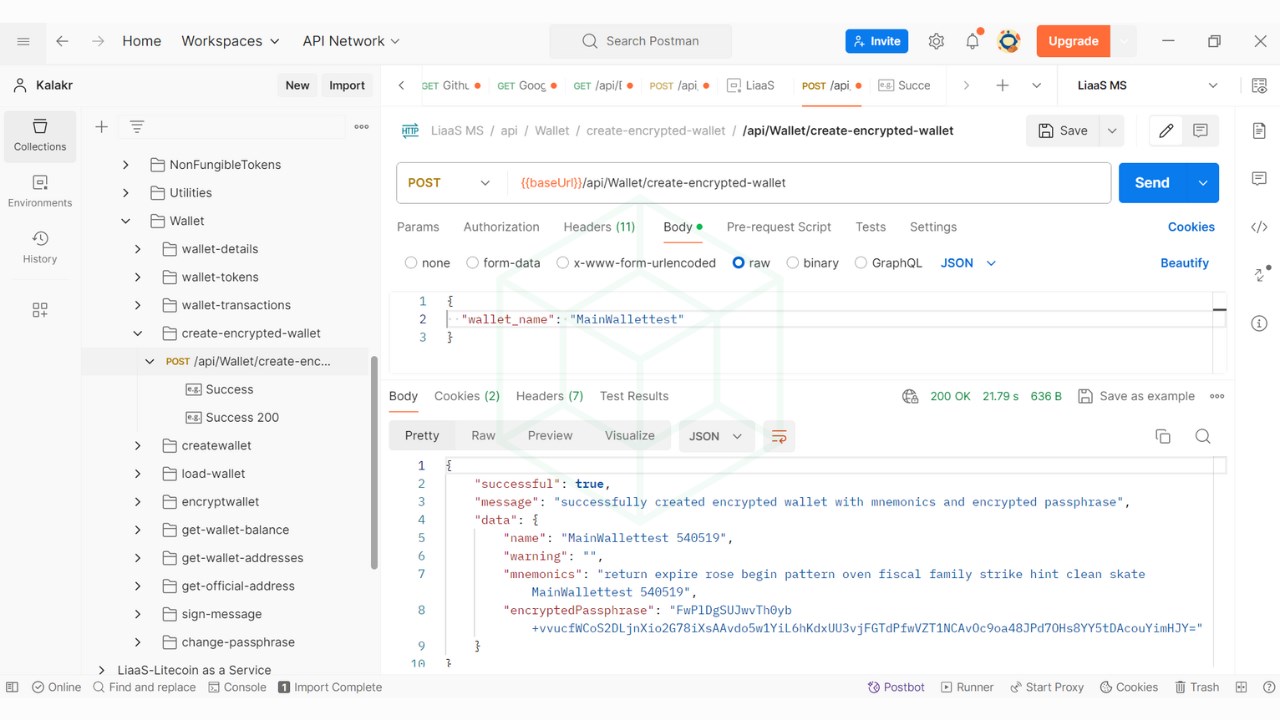Create a new collection with plus icon
1280x720 pixels.
(x=101, y=126)
